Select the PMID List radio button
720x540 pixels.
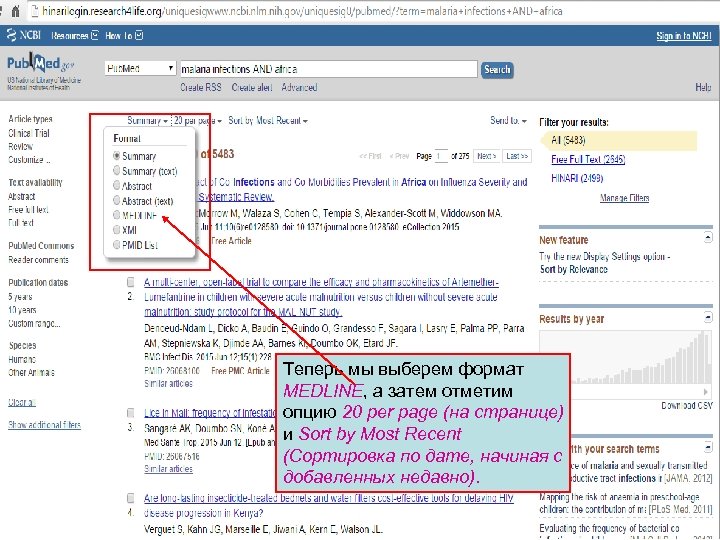pos(117,245)
